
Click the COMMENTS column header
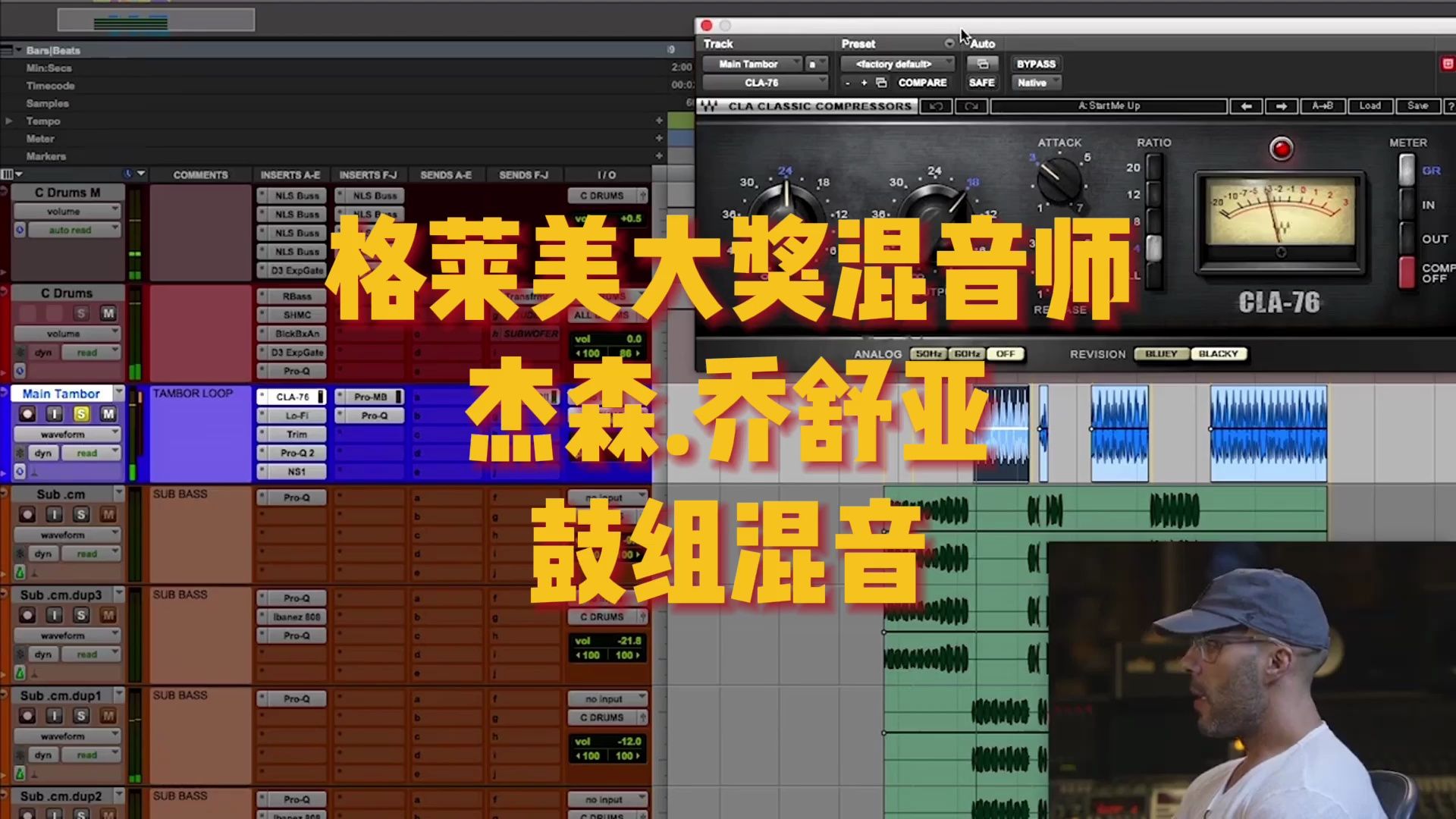[200, 175]
